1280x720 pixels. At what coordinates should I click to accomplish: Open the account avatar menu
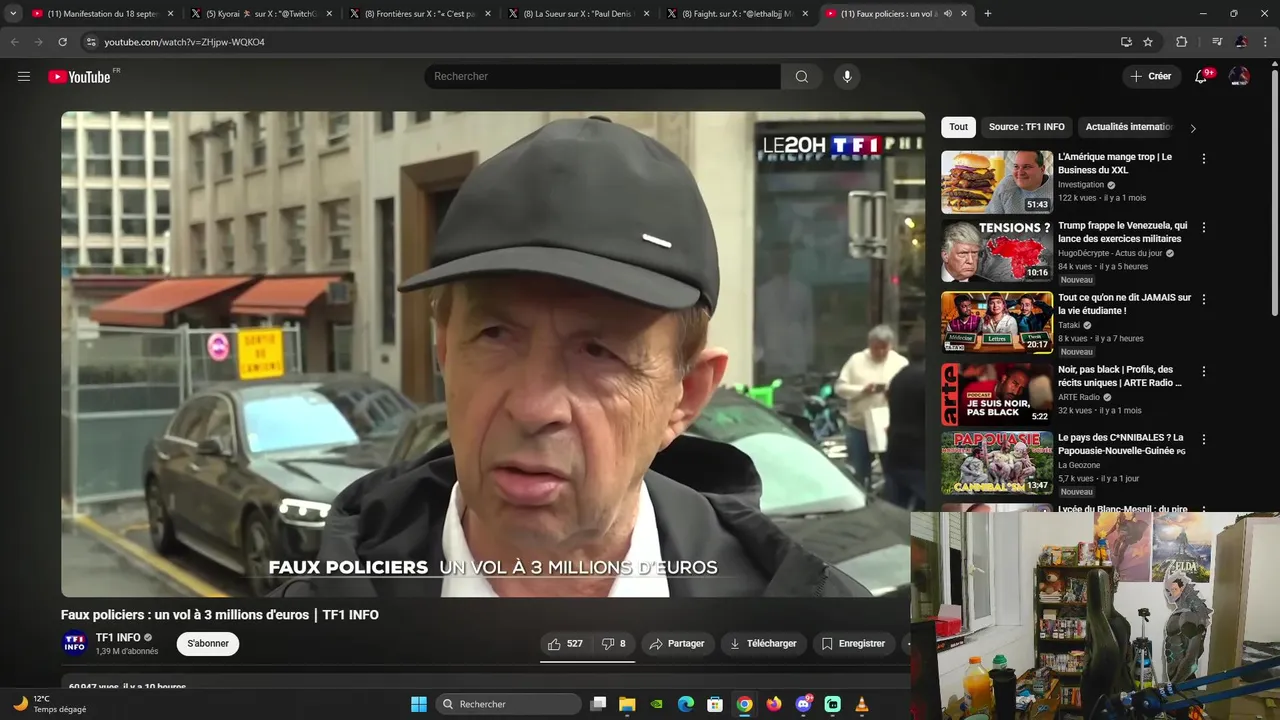pyautogui.click(x=1239, y=77)
